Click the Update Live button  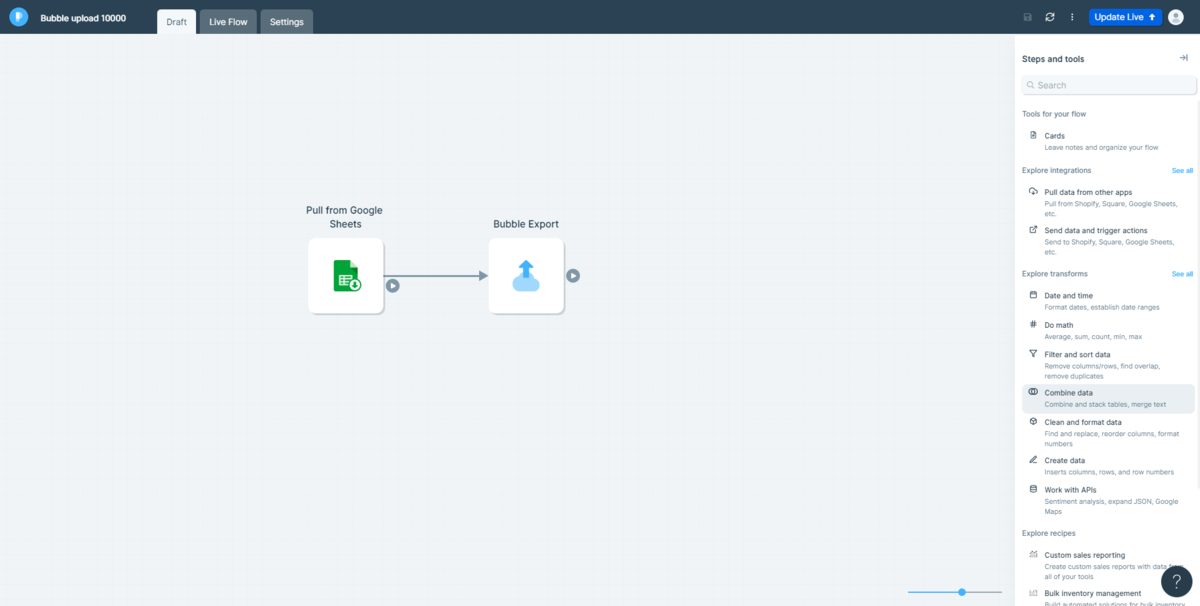click(x=1125, y=17)
